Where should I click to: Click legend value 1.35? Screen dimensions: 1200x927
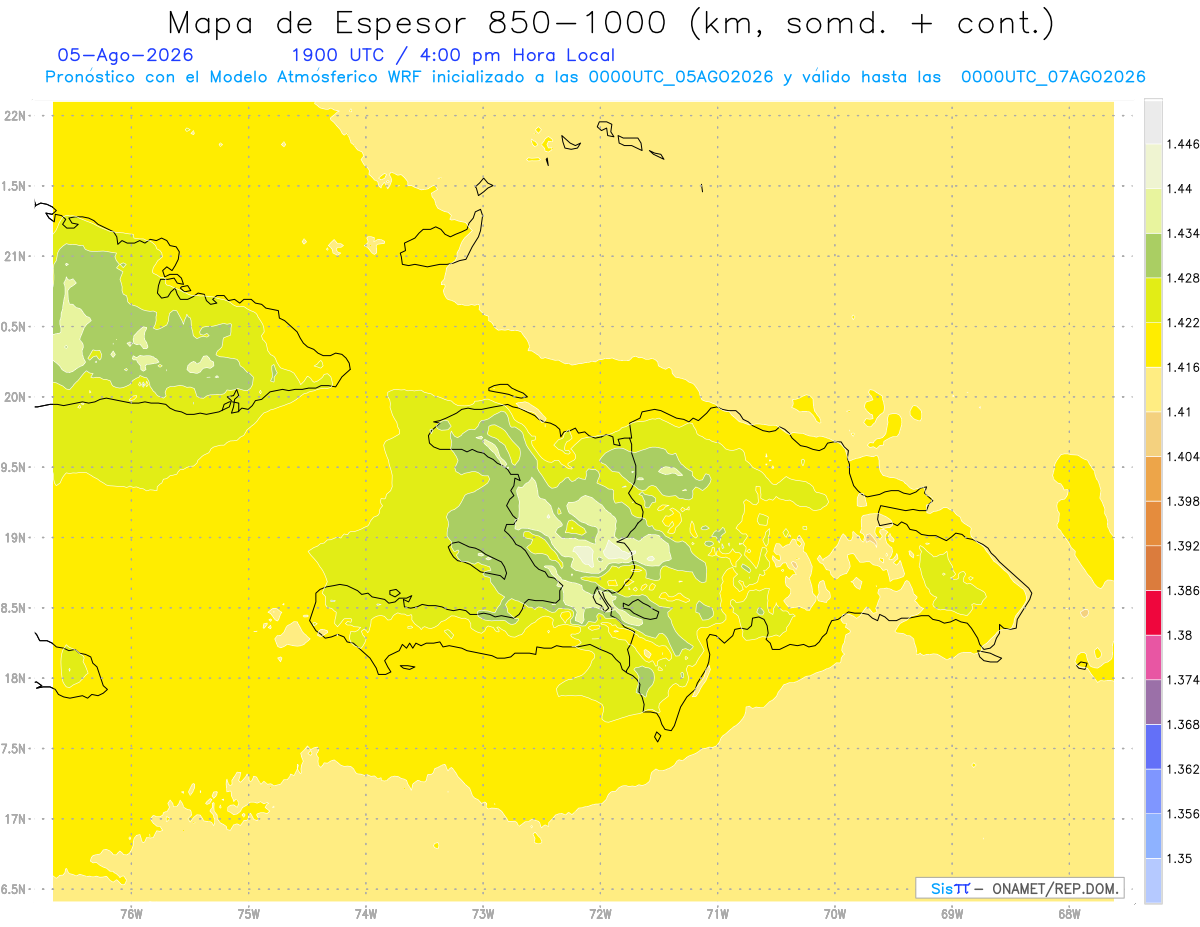1181,858
